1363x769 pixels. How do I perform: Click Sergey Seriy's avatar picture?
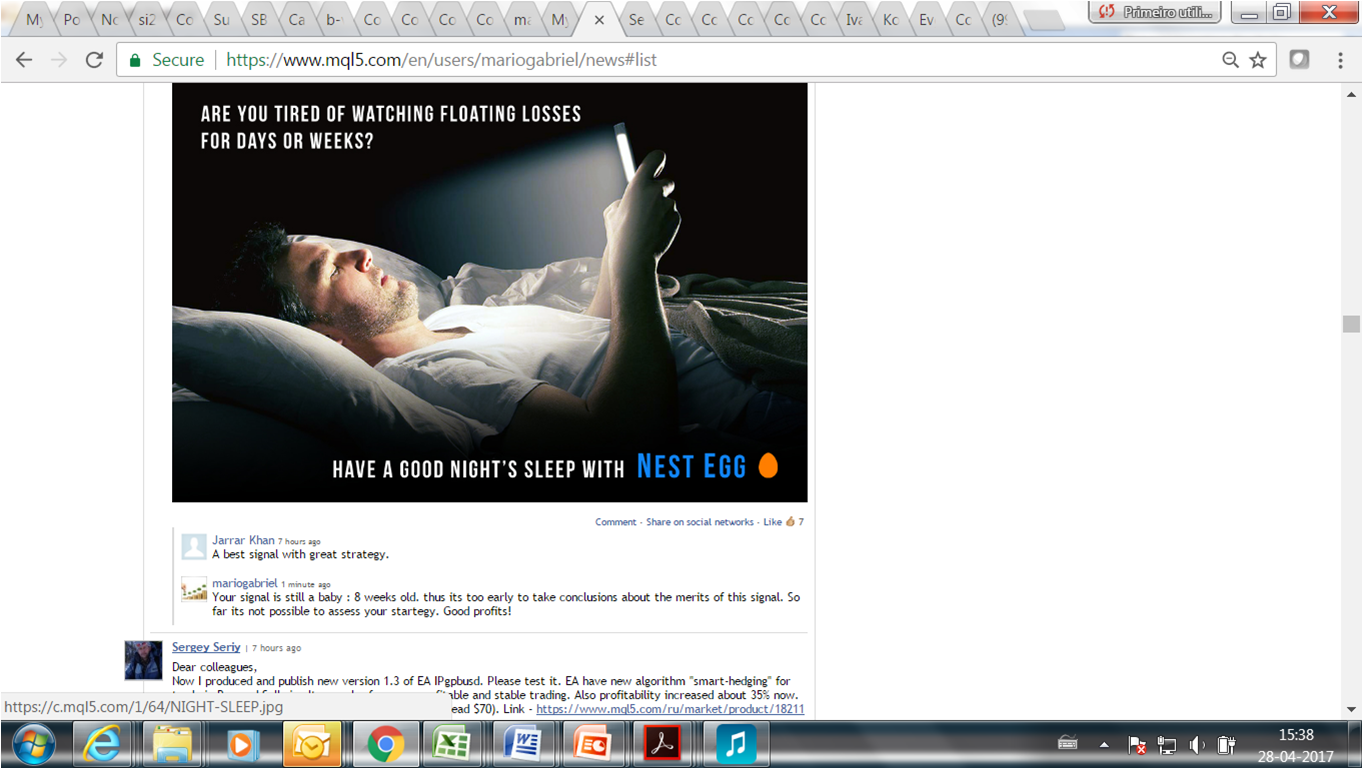(143, 661)
